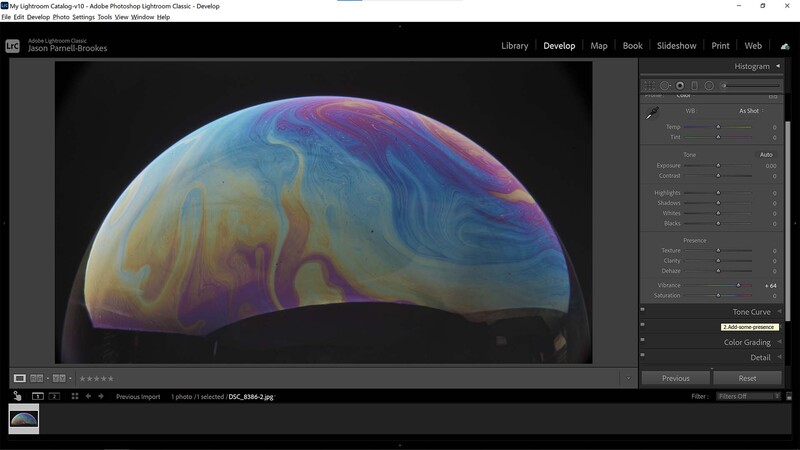Viewport: 800px width, 450px height.
Task: Select the Graduated Filter tool
Action: pos(694,86)
